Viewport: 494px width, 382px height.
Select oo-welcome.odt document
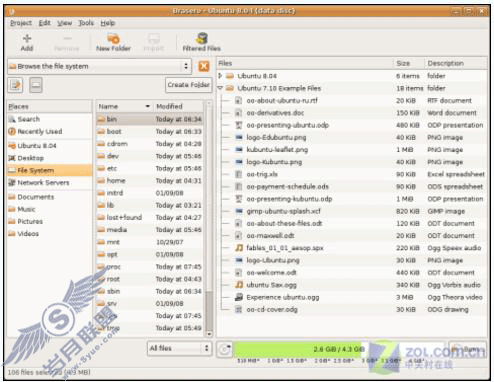coord(271,272)
